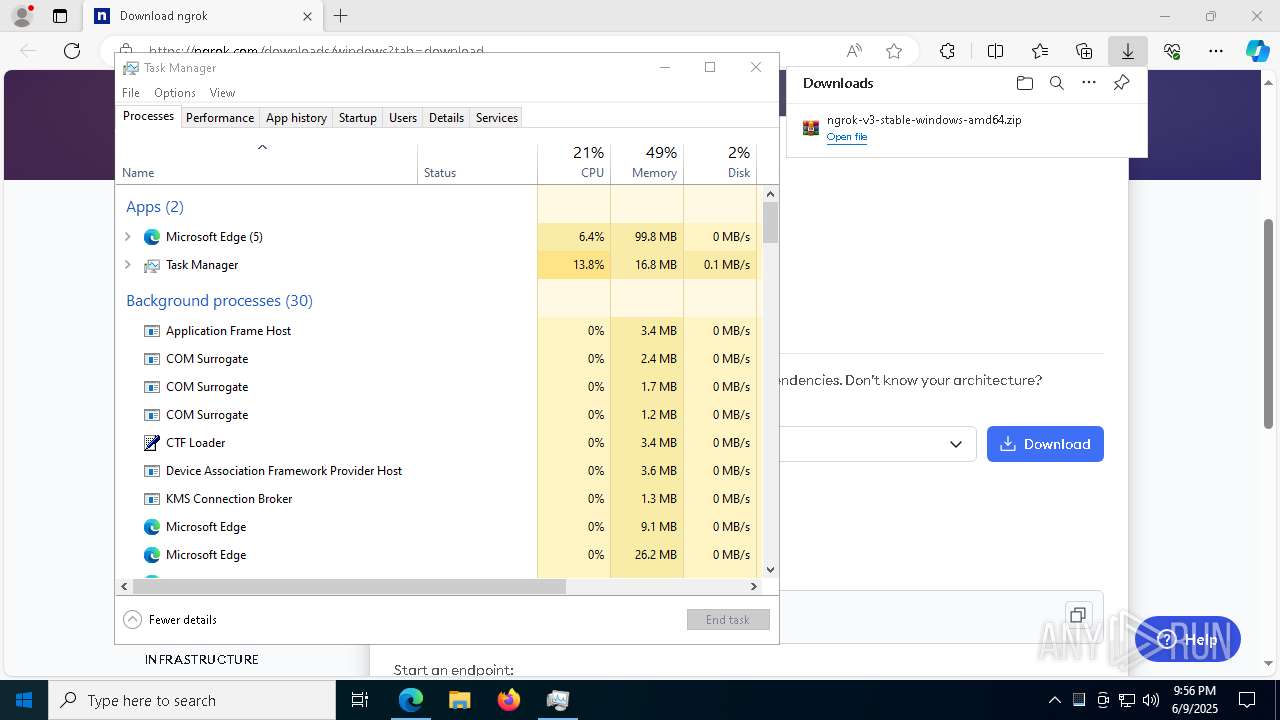Collapse to Fewer details view
Screen dimensions: 1280x720
coord(170,620)
